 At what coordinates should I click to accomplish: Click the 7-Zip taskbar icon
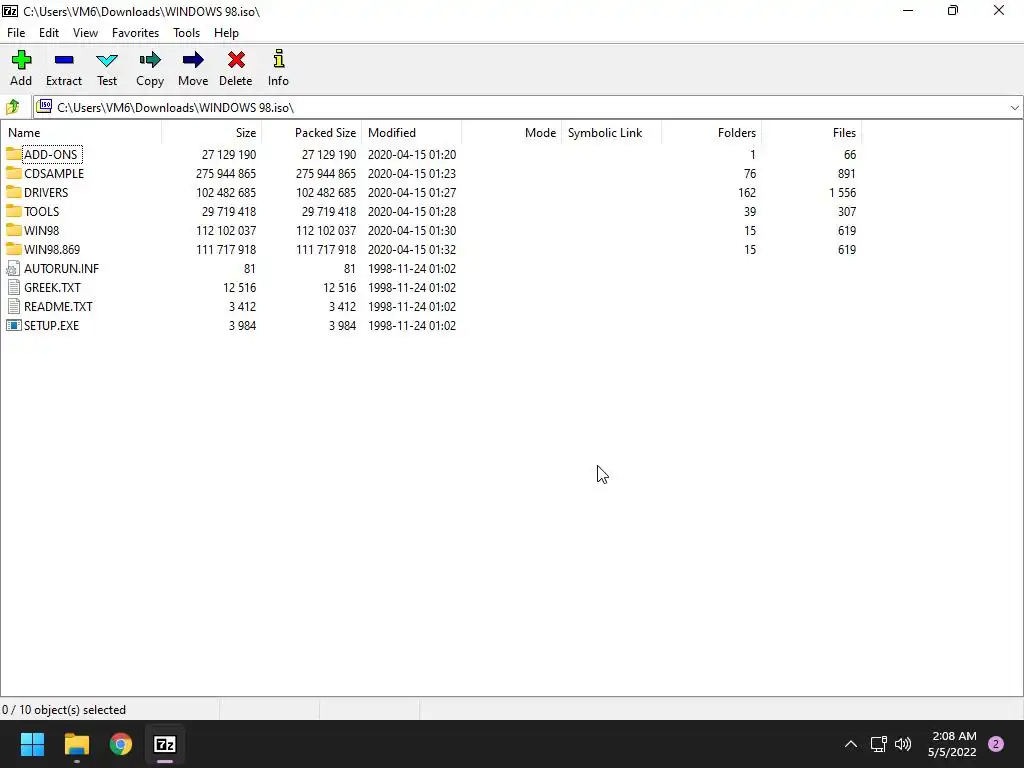click(x=165, y=744)
